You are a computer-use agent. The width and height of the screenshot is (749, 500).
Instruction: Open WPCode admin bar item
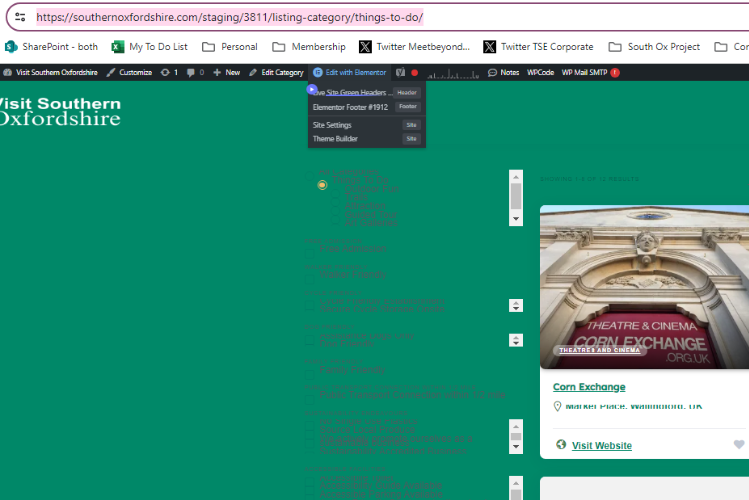click(540, 73)
